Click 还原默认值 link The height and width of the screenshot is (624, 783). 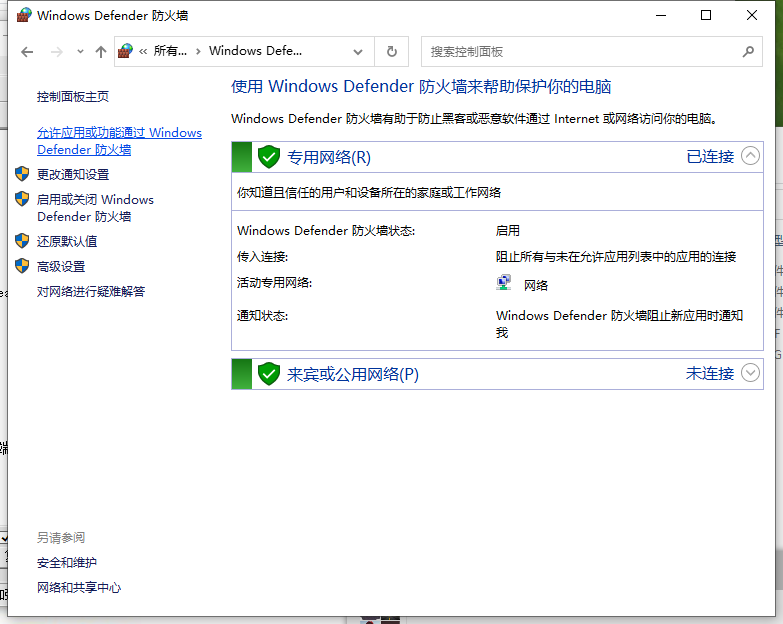tap(67, 241)
